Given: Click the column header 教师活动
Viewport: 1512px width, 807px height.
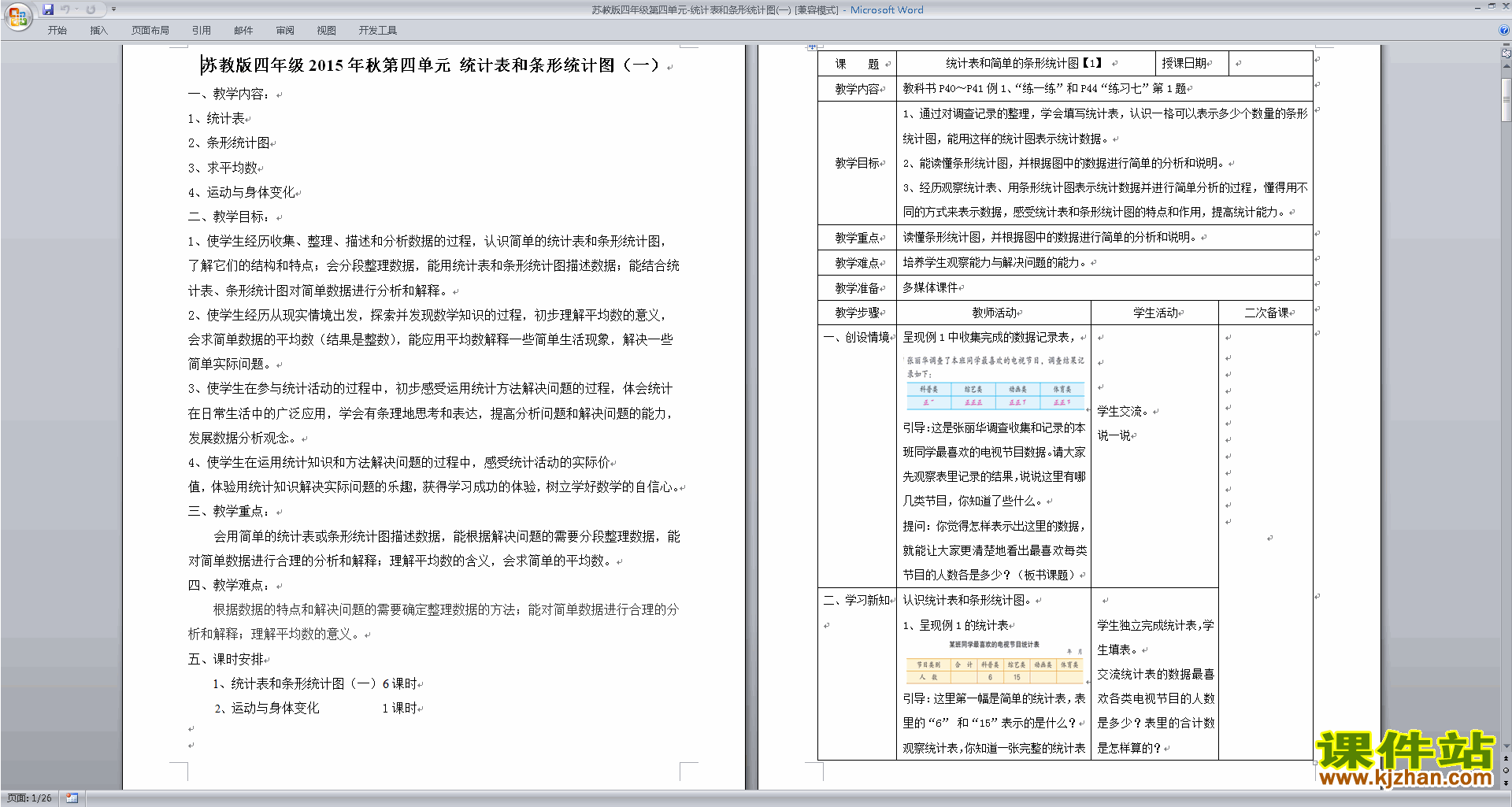Looking at the screenshot, I should click(x=994, y=313).
